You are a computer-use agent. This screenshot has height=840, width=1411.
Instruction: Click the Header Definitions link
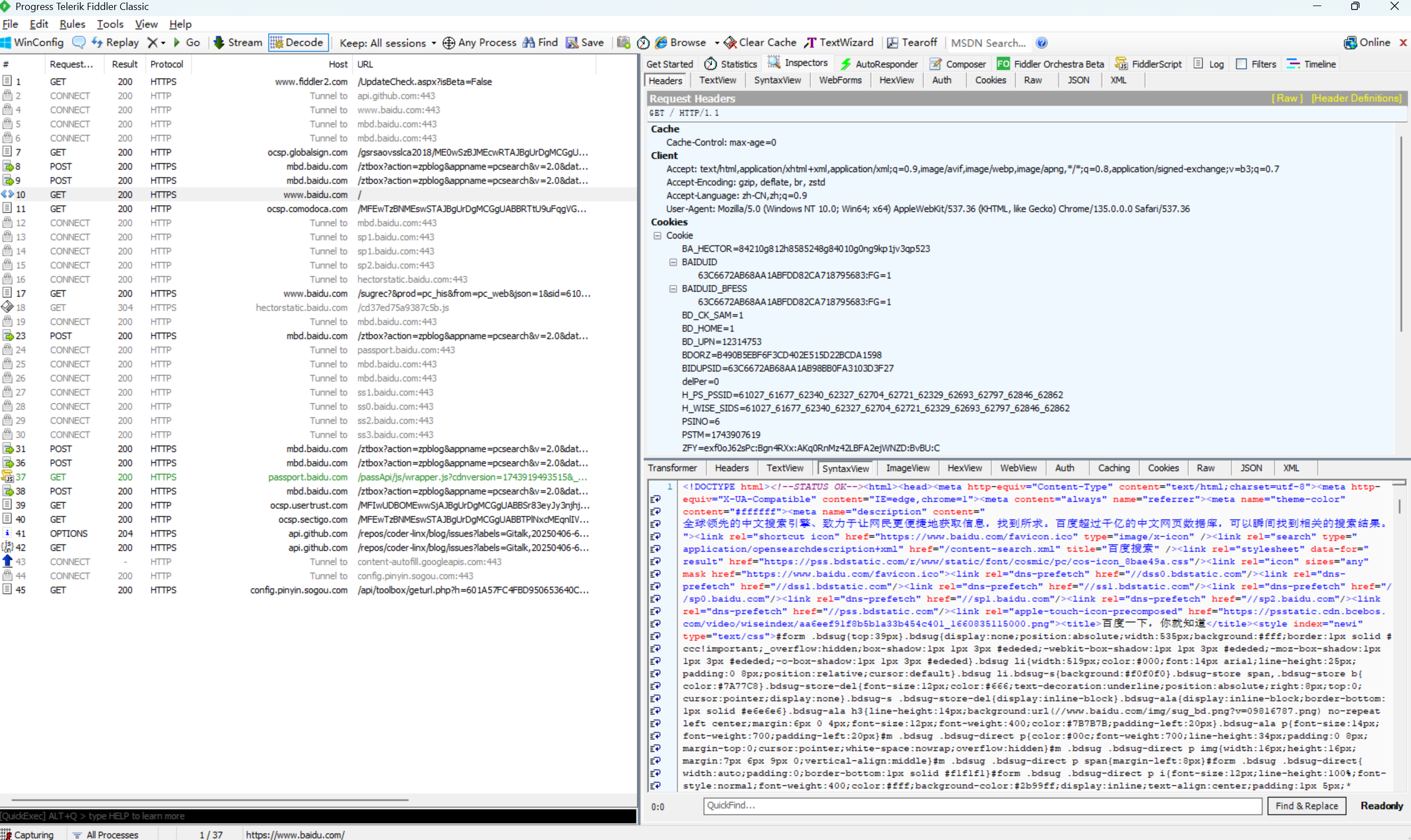pos(1356,98)
